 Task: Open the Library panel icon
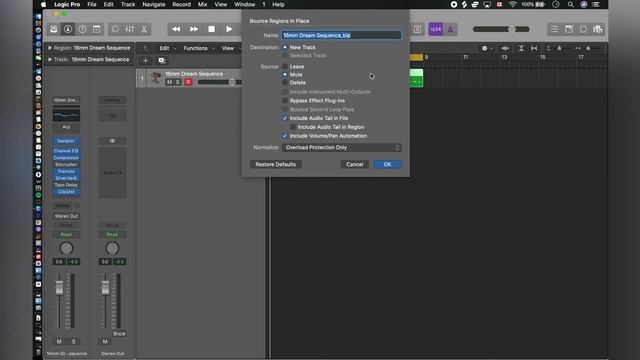click(53, 29)
